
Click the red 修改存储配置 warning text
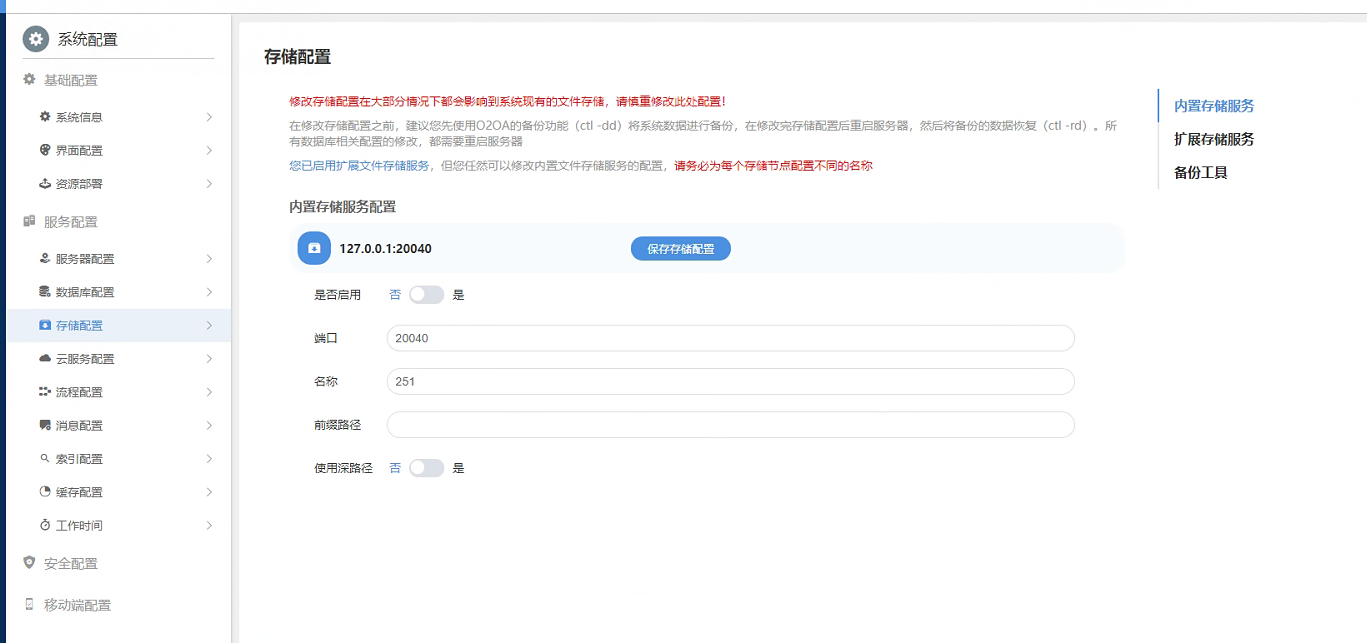pyautogui.click(x=507, y=101)
